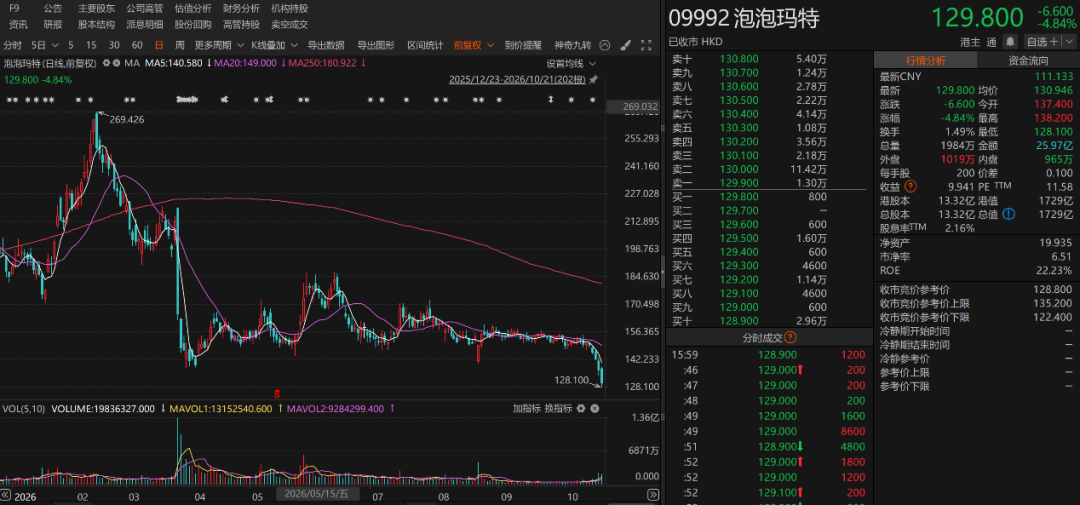Open the help icon beside 收益
The image size is (1080, 505).
pos(911,187)
